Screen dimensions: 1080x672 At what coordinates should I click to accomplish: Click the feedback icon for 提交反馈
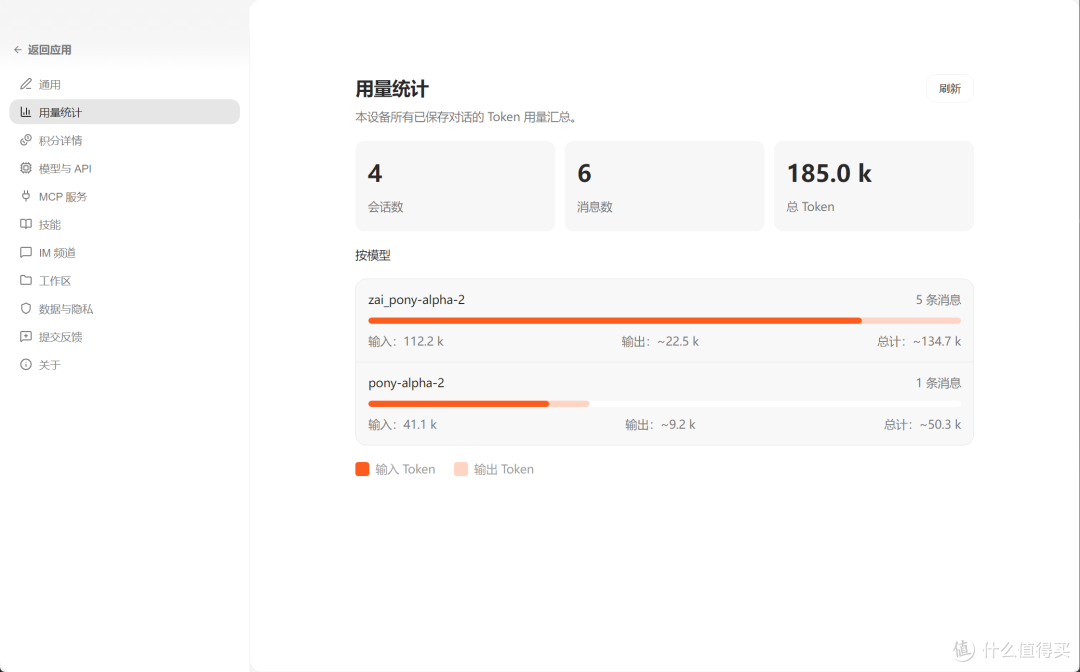point(25,337)
